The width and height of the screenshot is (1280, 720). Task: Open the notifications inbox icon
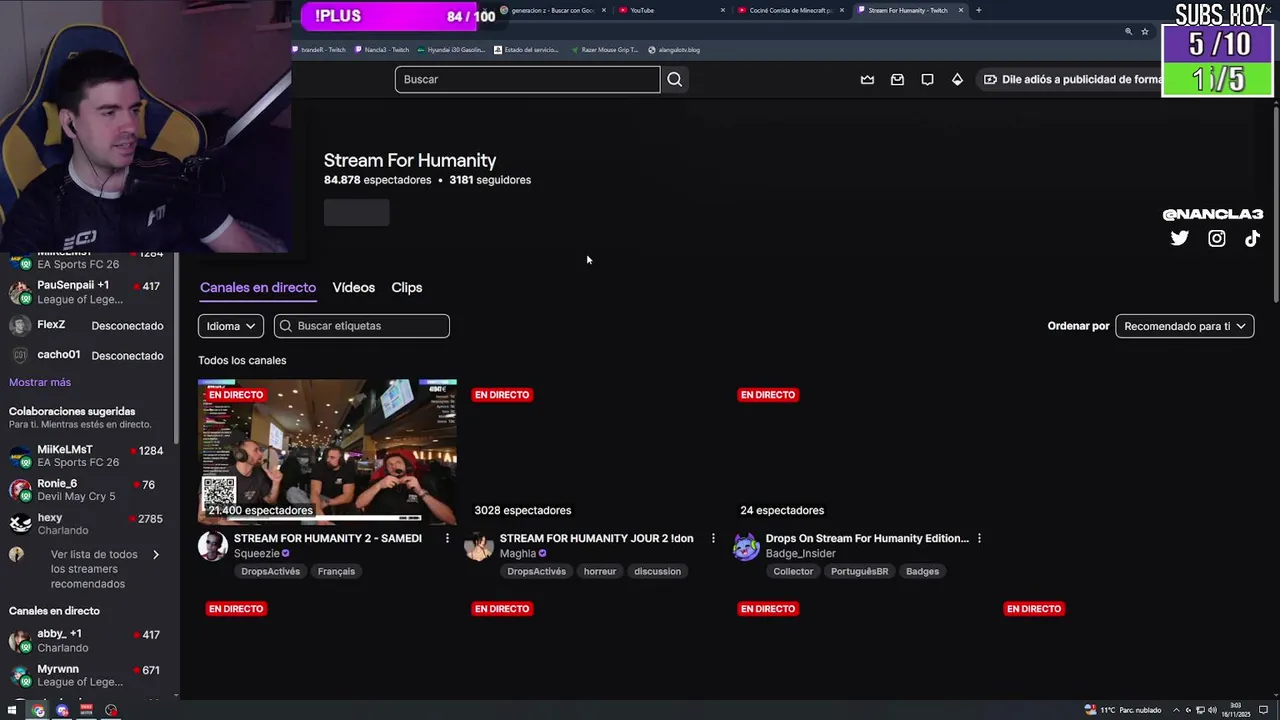pos(897,79)
